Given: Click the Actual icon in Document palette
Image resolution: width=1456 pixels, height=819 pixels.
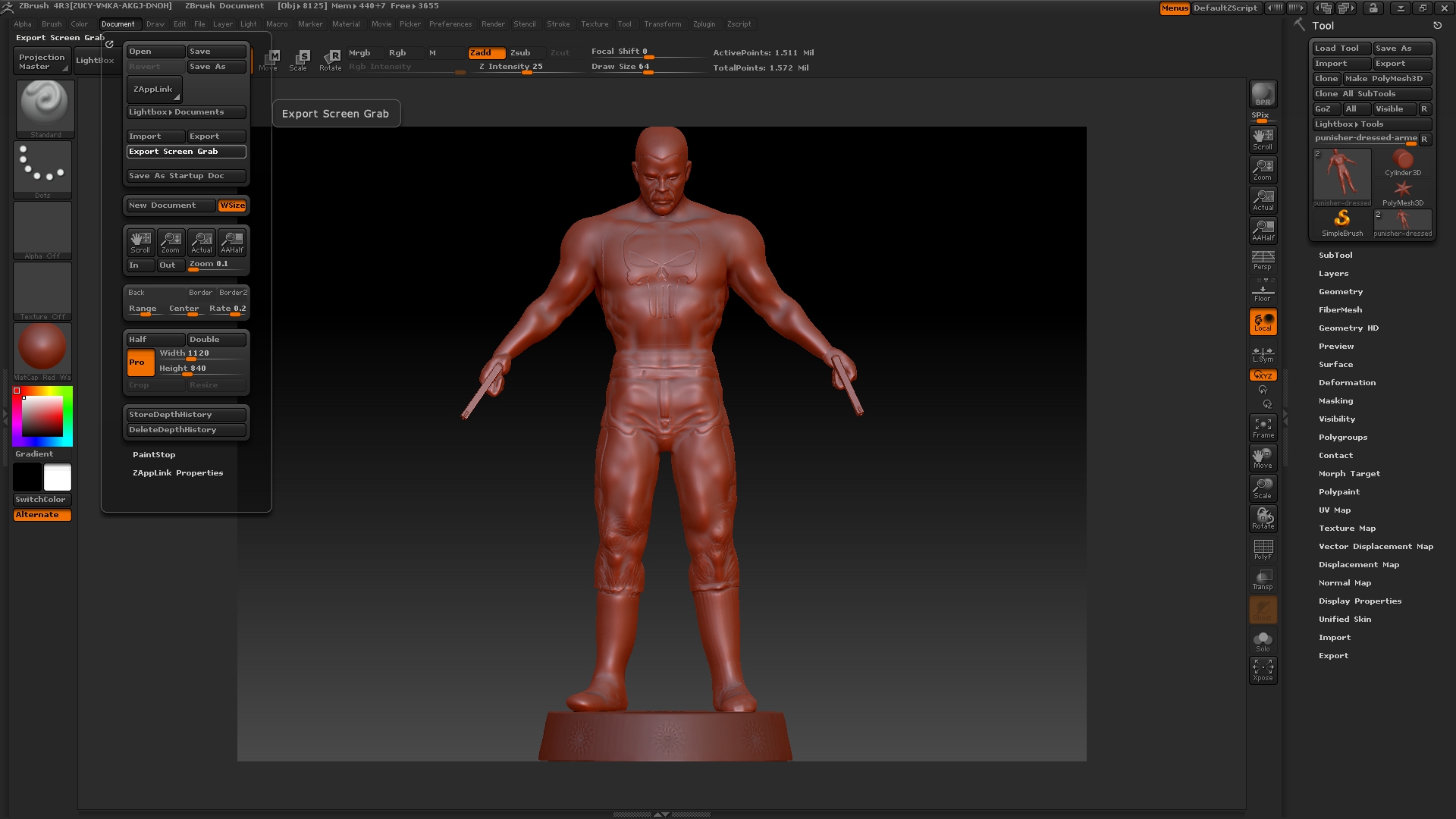Looking at the screenshot, I should 202,242.
